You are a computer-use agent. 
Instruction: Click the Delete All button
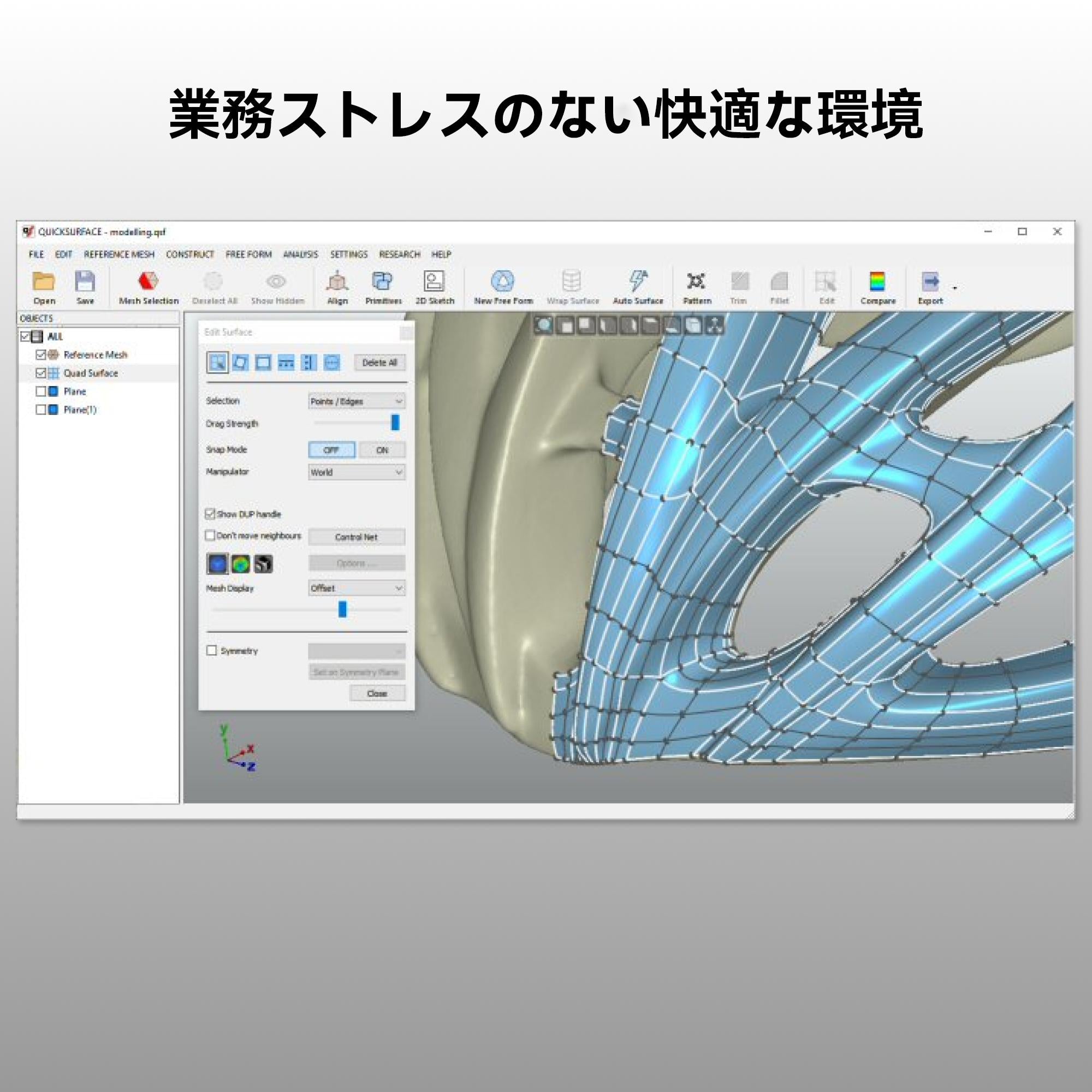click(x=381, y=363)
